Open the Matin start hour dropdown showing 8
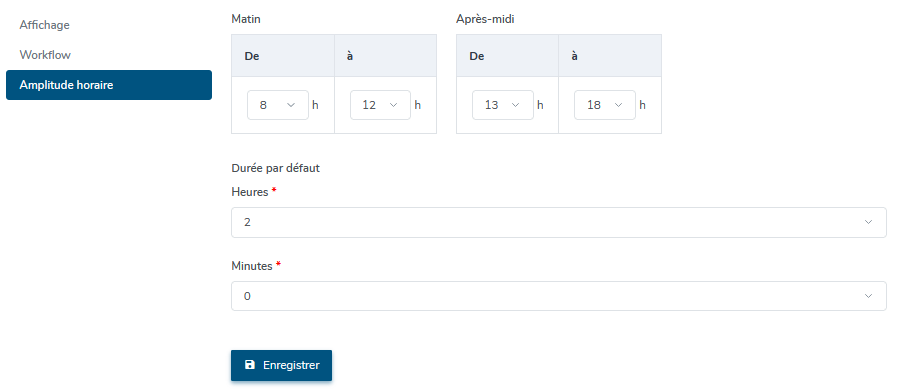 (278, 105)
